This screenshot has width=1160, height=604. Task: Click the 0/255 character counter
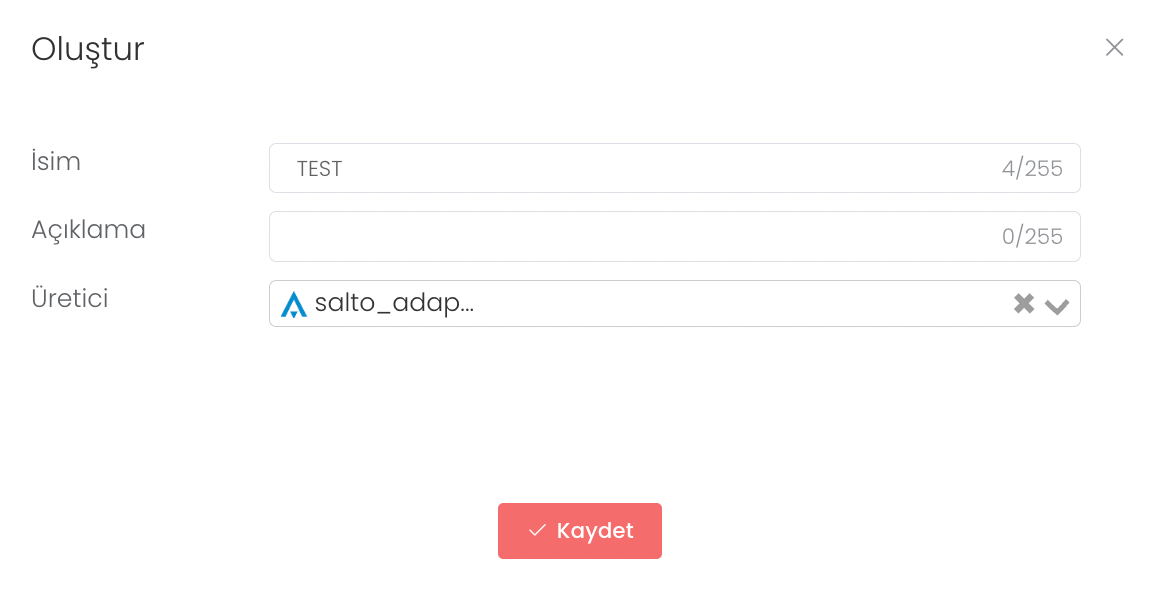click(1032, 237)
